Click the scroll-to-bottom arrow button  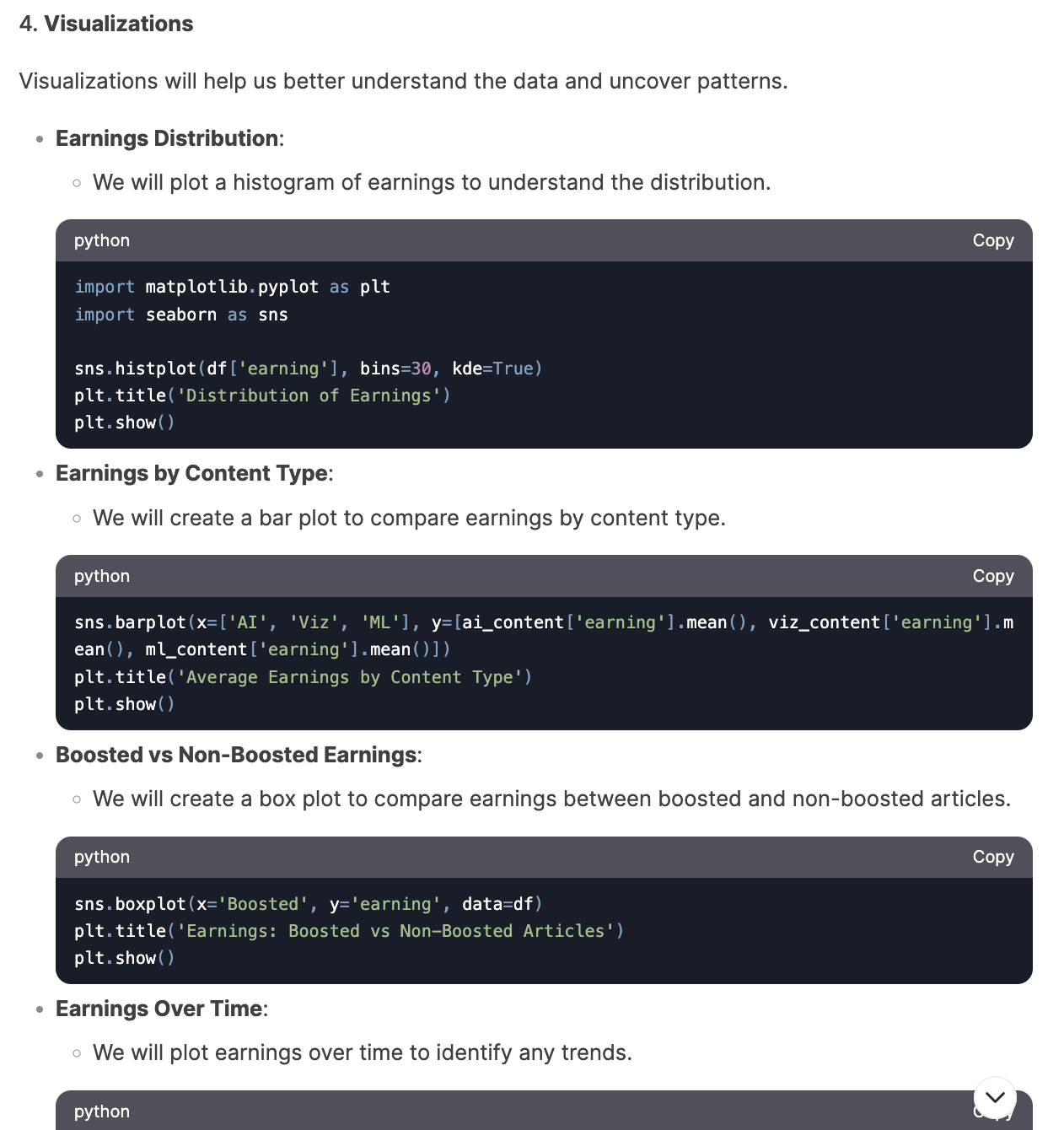tap(995, 1097)
